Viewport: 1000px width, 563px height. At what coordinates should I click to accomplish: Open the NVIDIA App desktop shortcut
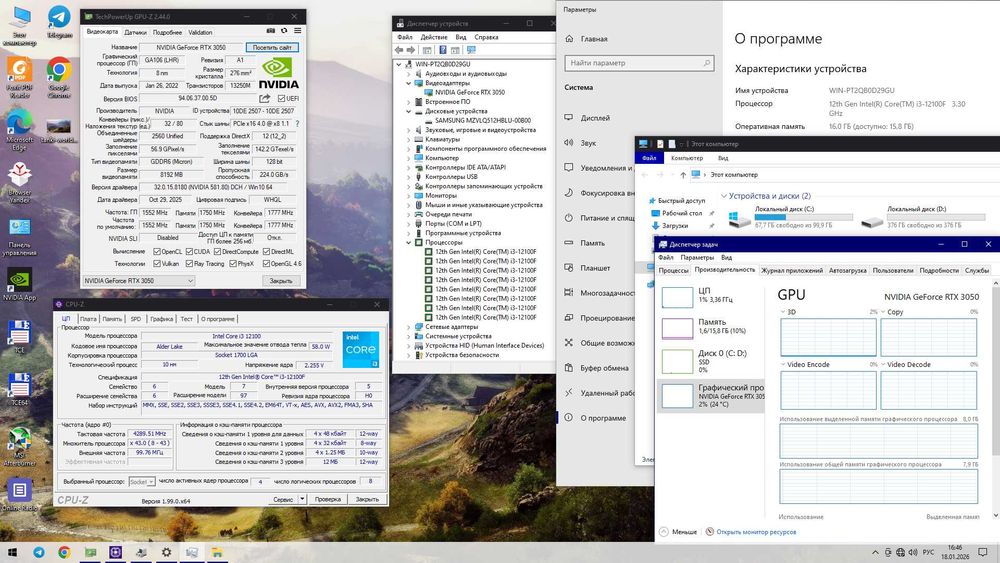click(19, 284)
